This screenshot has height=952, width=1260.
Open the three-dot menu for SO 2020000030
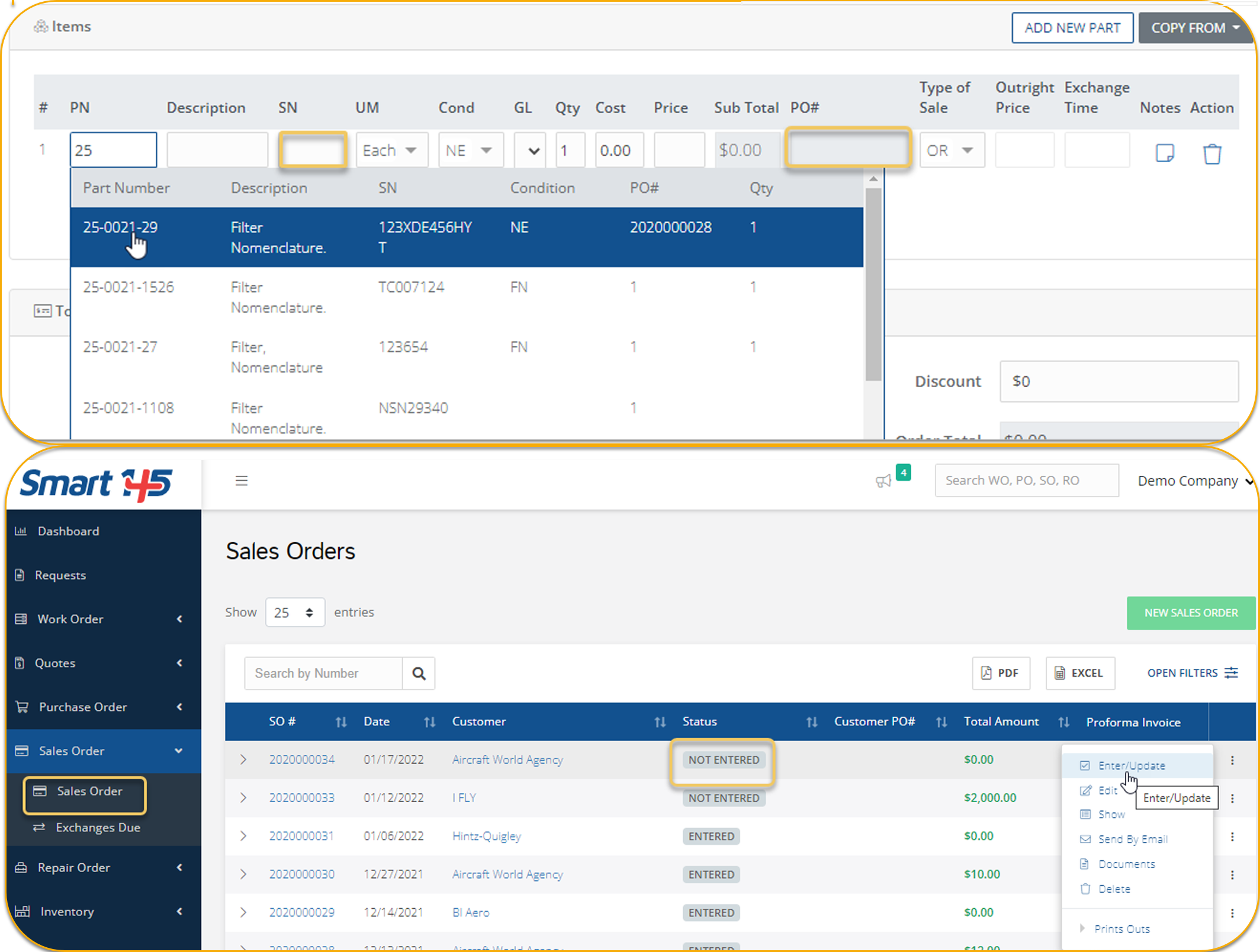1232,874
